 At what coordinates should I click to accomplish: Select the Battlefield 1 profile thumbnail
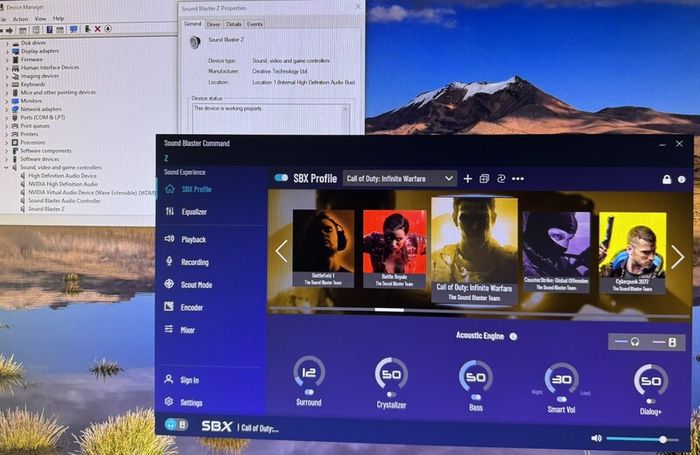tap(323, 248)
